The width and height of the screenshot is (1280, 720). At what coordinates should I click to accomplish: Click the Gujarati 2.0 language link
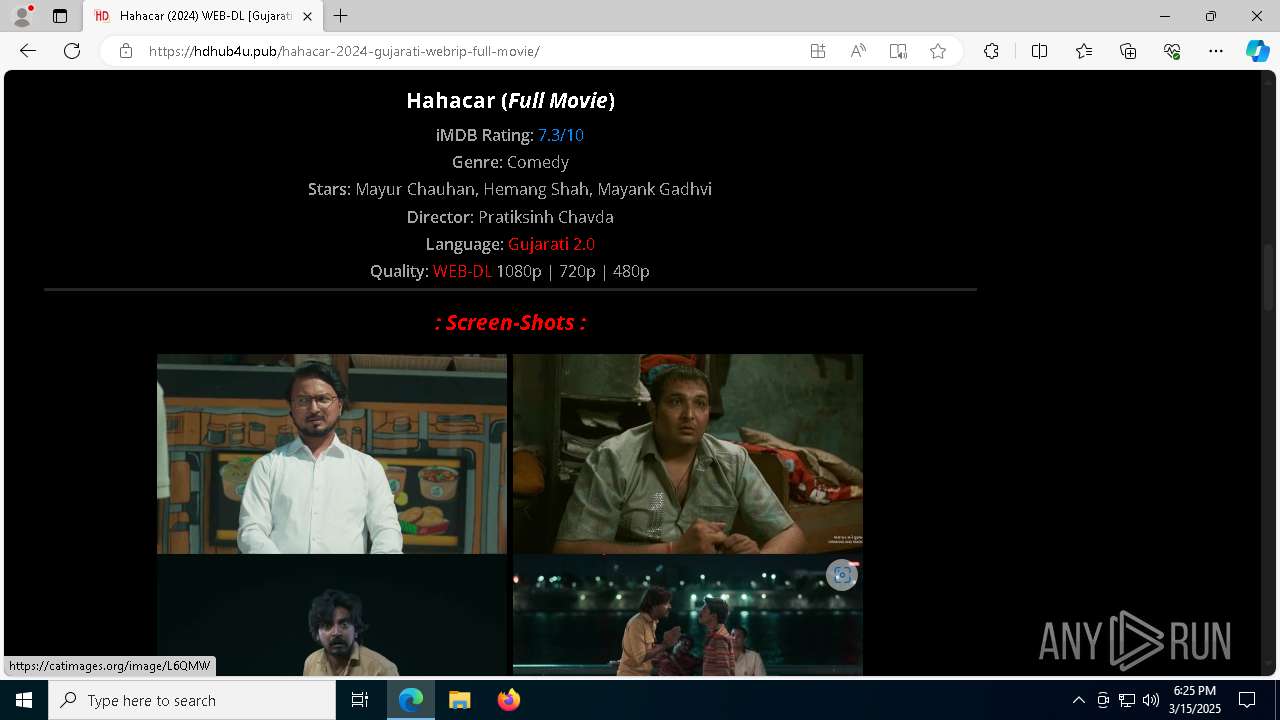[551, 244]
